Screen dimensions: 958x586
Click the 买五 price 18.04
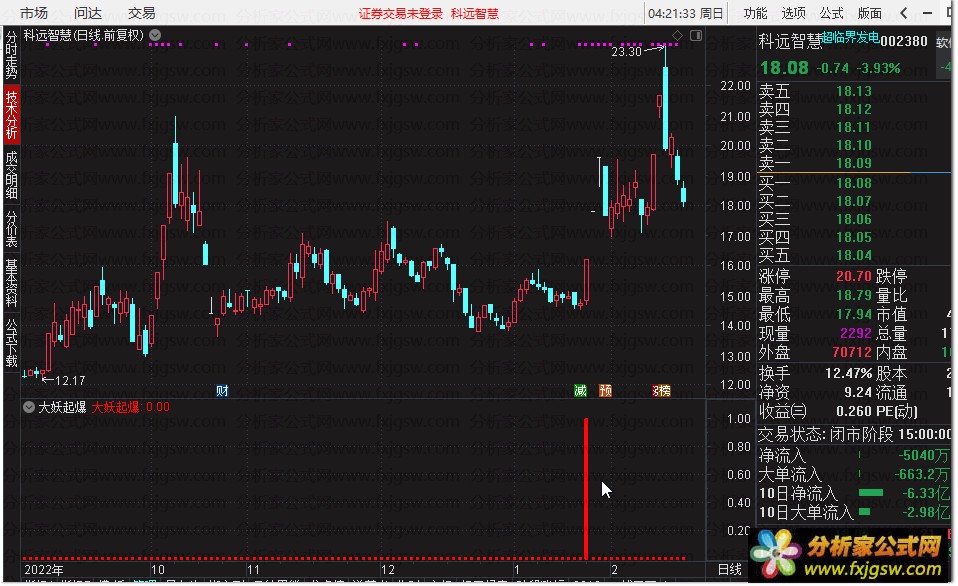[854, 255]
